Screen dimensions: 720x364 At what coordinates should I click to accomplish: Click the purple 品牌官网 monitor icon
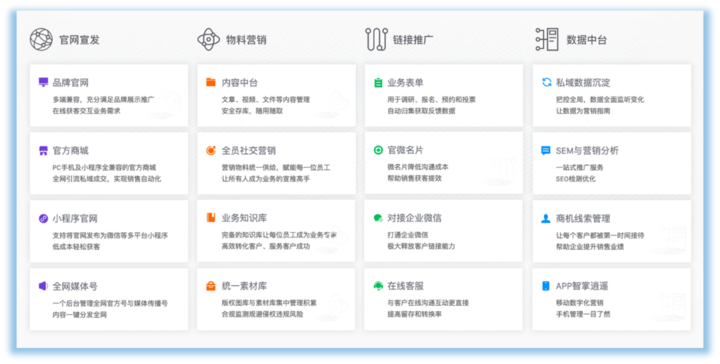pyautogui.click(x=43, y=83)
